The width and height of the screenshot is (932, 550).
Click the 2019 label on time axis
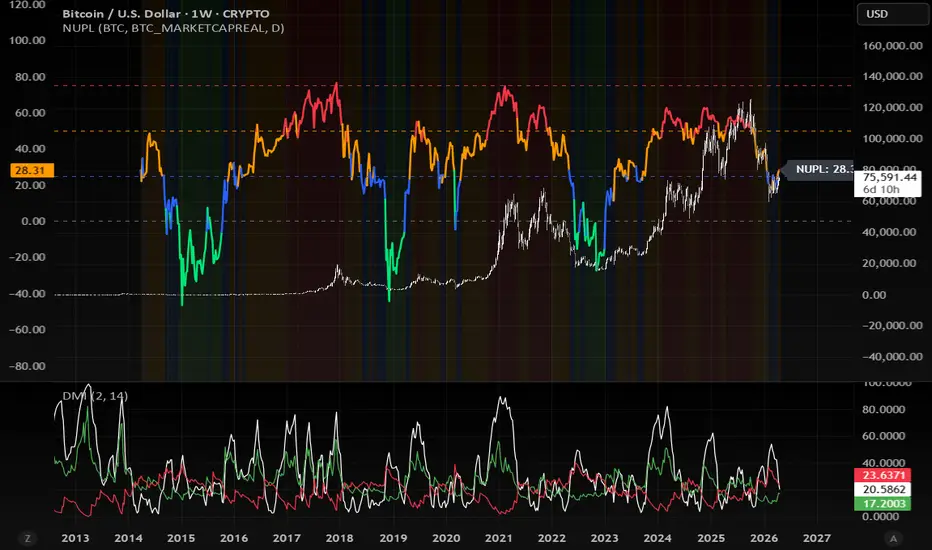[x=393, y=538]
